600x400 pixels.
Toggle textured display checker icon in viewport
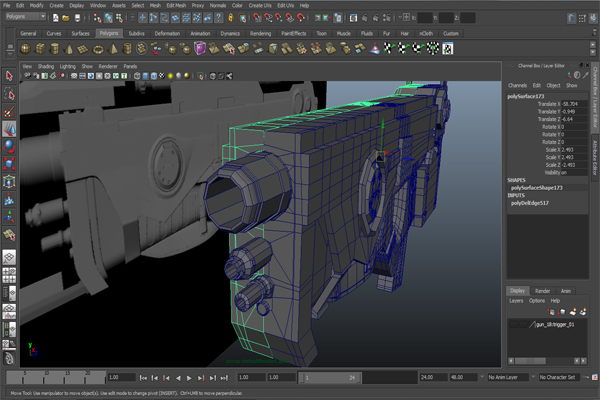(162, 76)
